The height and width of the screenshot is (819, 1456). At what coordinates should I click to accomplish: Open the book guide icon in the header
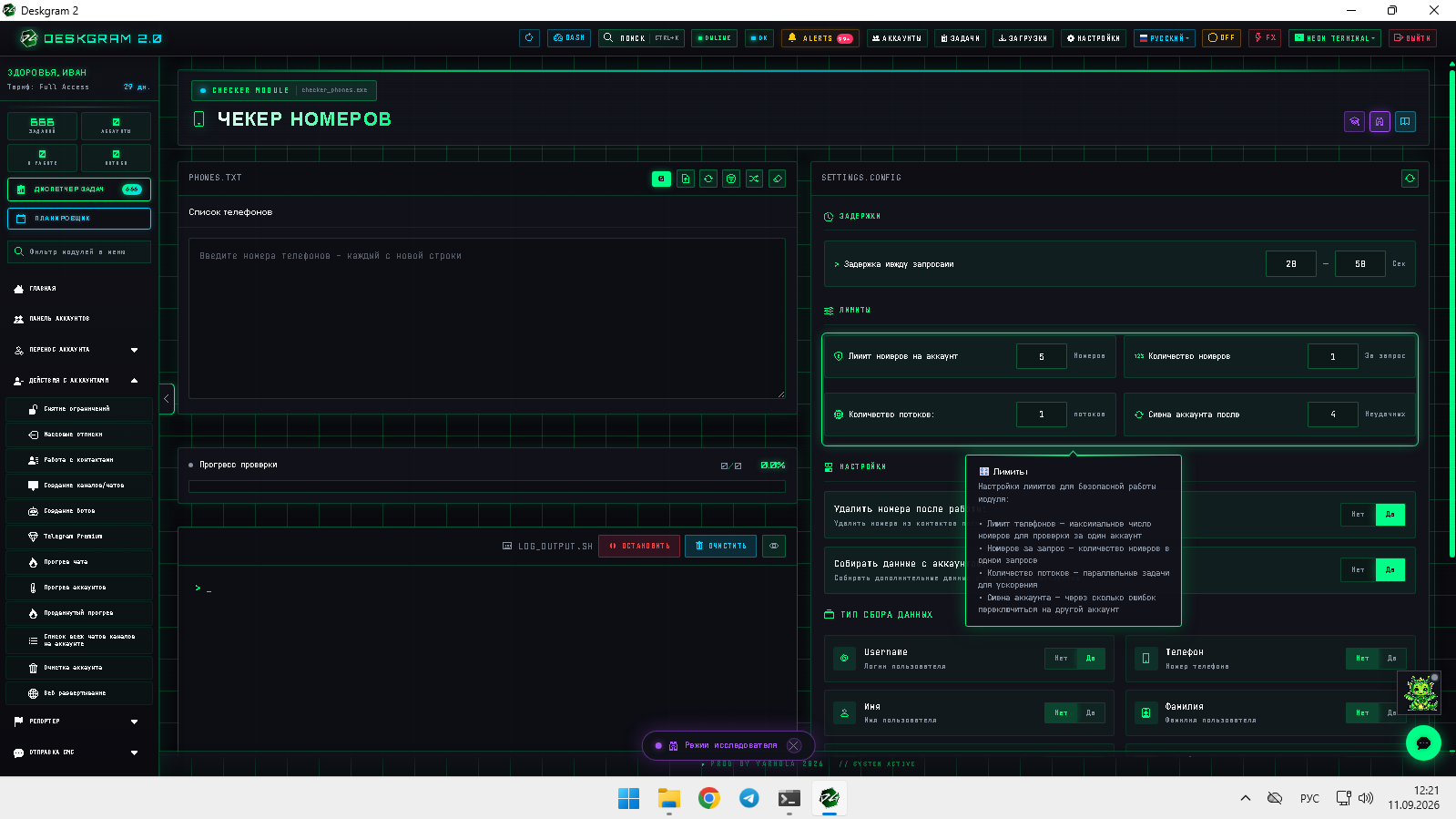[1405, 121]
